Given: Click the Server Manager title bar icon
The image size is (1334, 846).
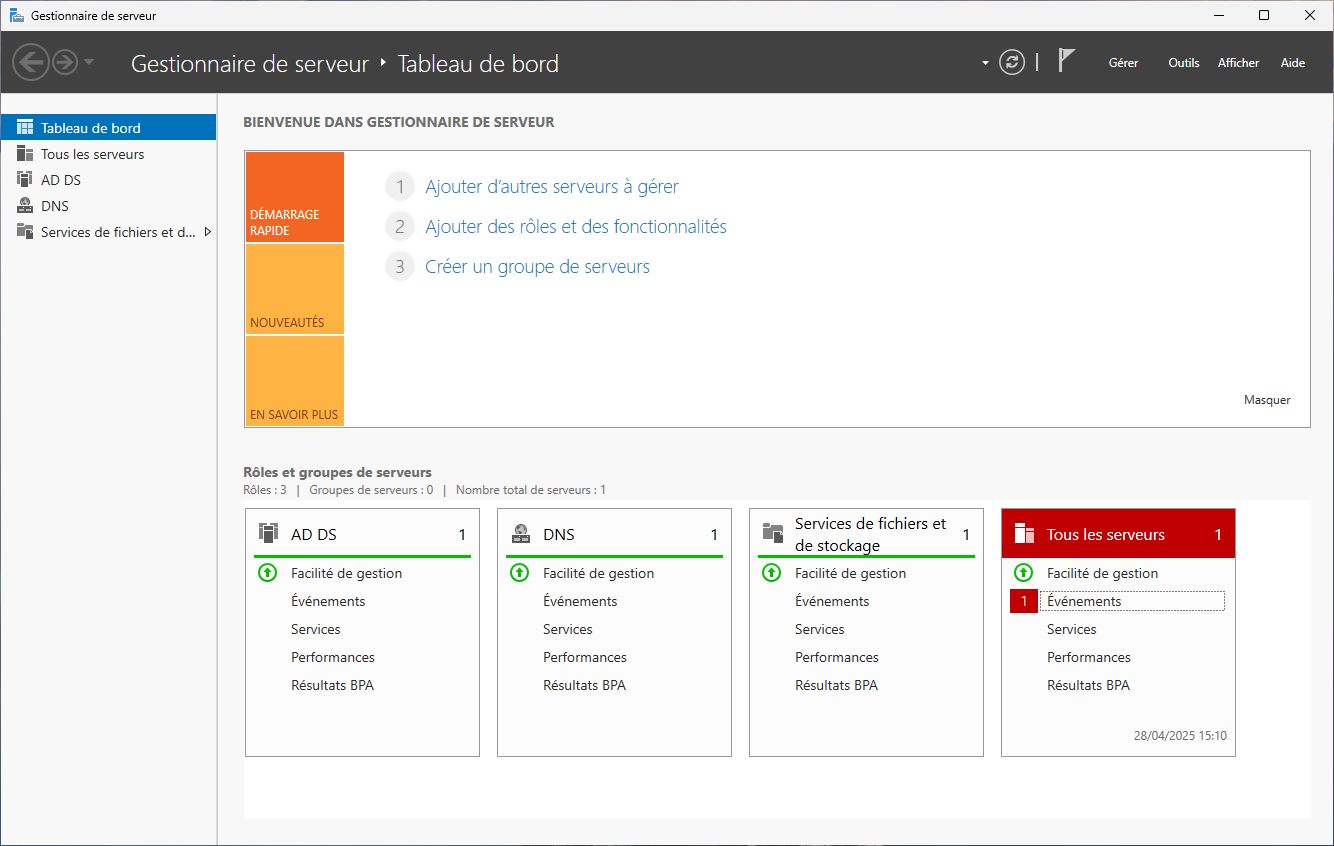Looking at the screenshot, I should (17, 15).
